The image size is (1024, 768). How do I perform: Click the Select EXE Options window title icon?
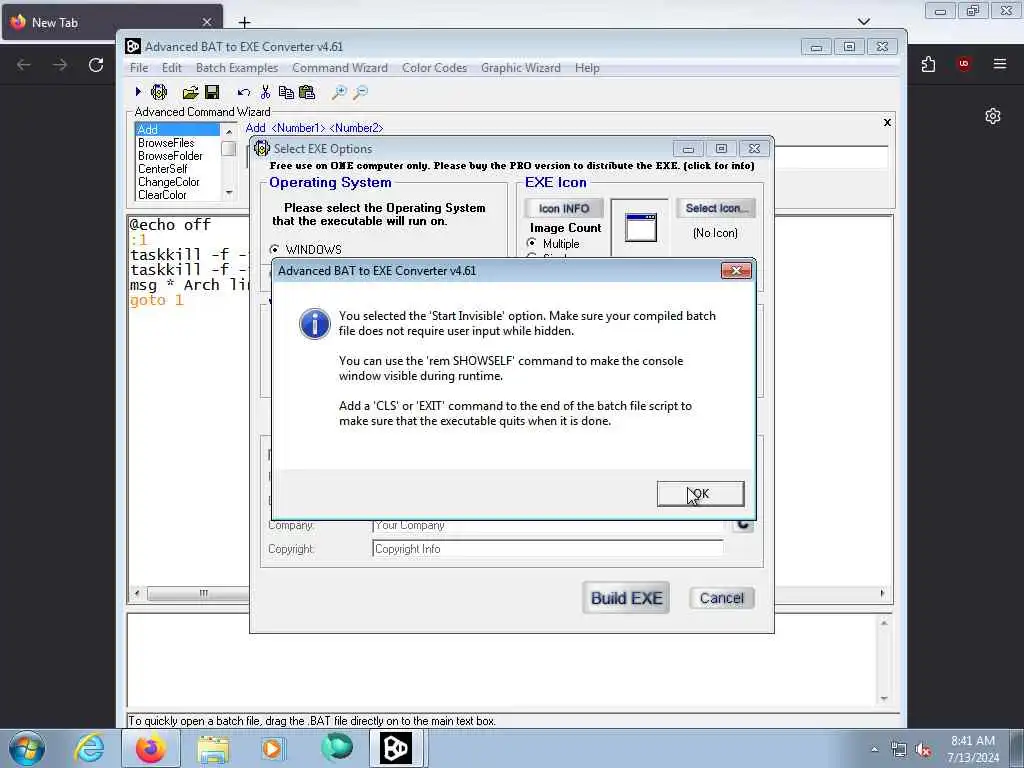pos(262,148)
